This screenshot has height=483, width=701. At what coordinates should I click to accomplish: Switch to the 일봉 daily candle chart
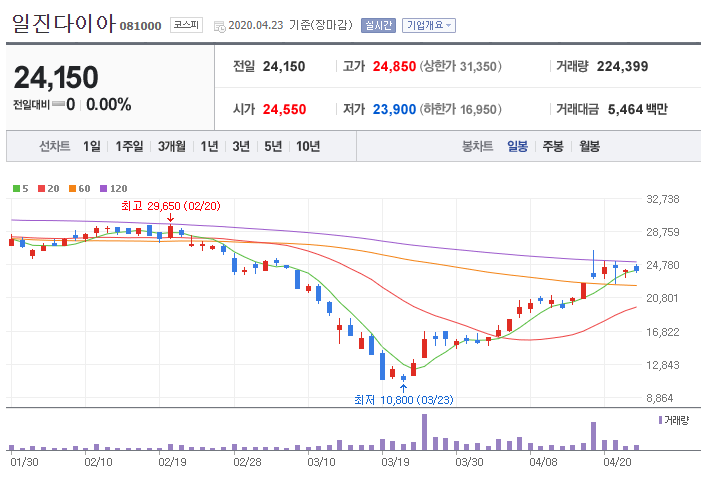[517, 146]
